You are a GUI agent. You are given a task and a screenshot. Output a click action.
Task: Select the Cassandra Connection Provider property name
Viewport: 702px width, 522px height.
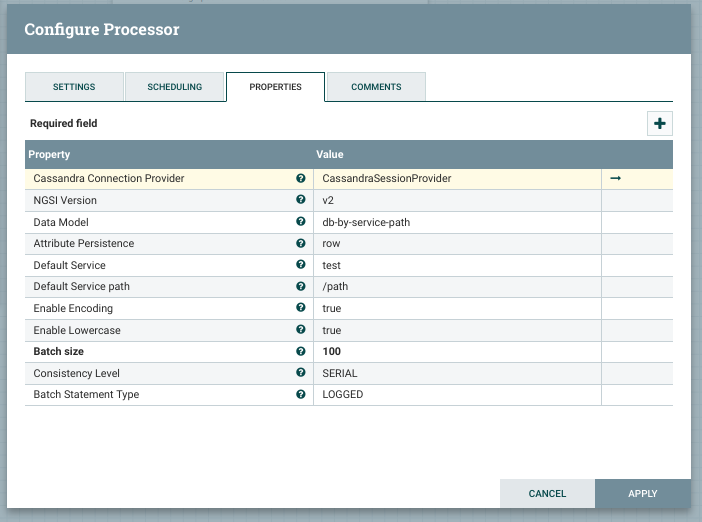click(x=109, y=179)
